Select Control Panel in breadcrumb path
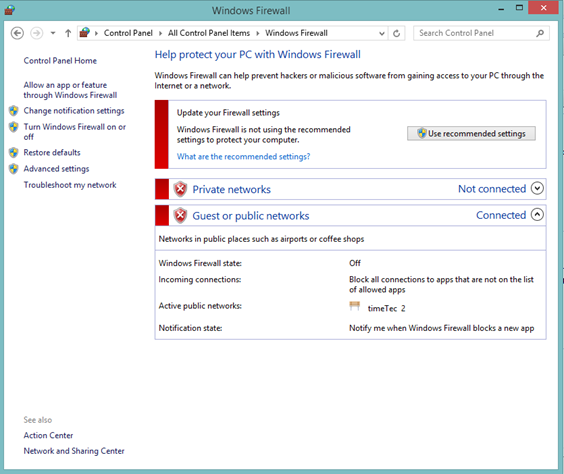 click(128, 33)
